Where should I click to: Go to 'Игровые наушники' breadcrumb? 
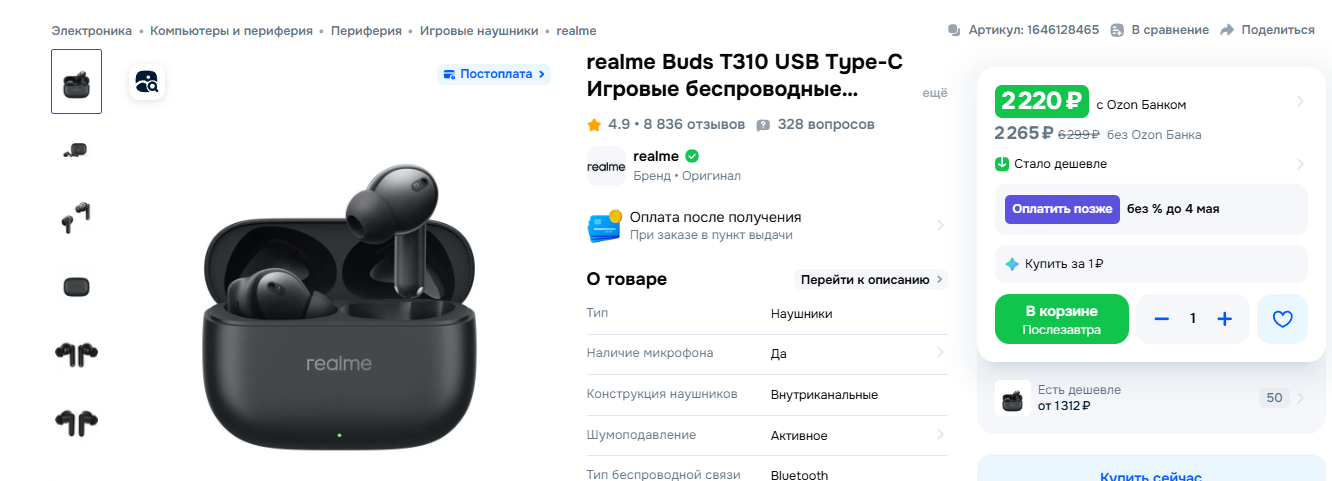[479, 31]
